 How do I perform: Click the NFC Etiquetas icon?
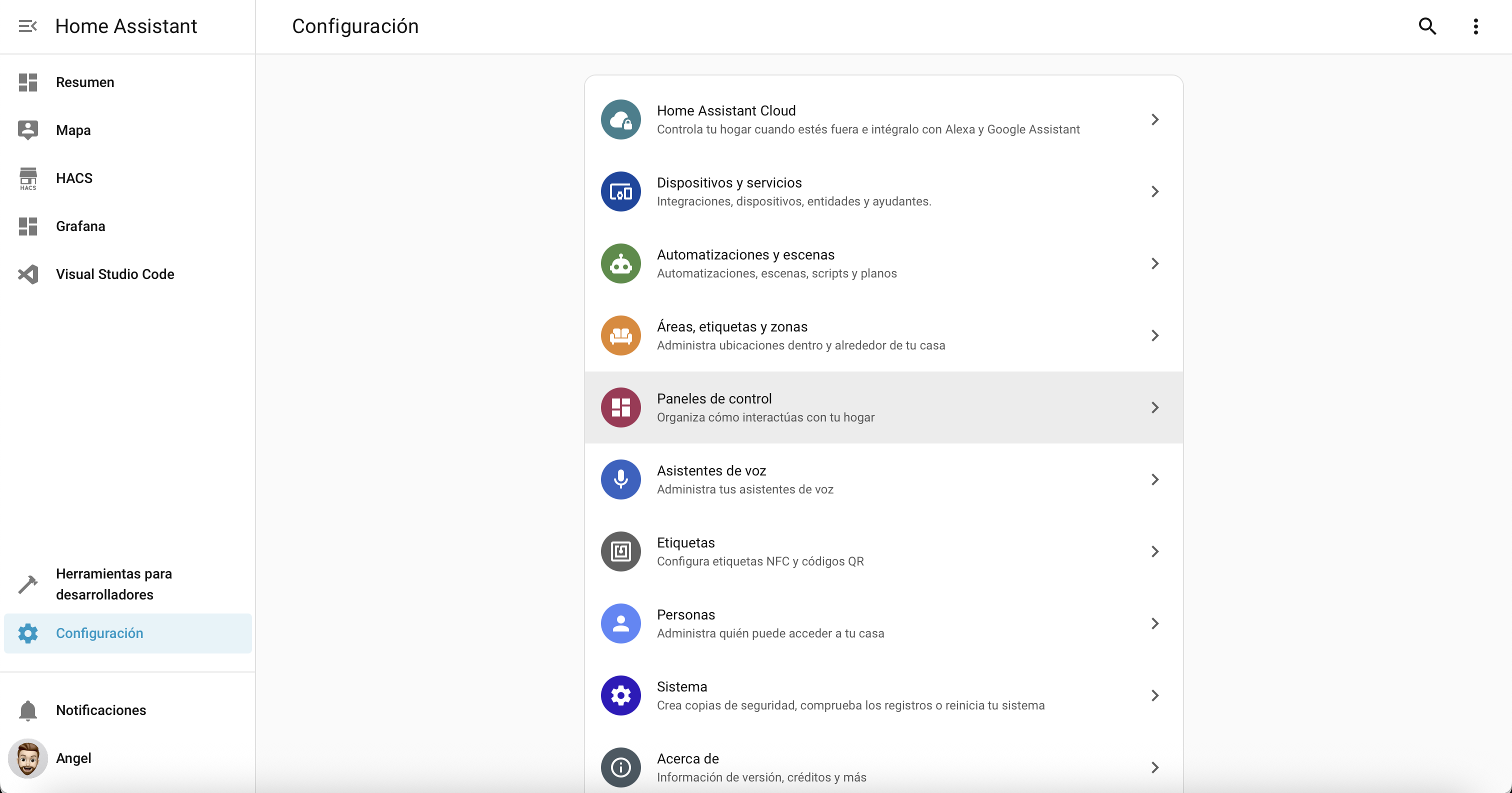pos(620,552)
